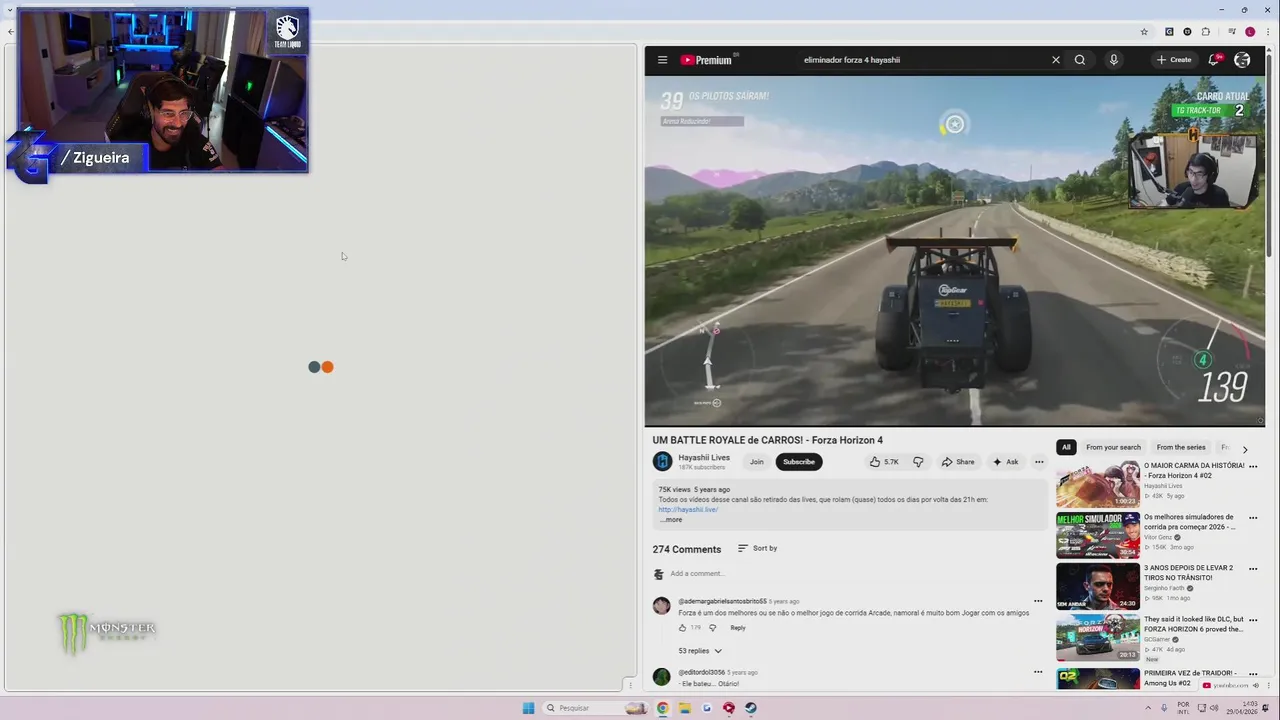Play '3 ANOS DEPOIS DE LEVAR 2 TIROS' thumbnail

click(x=1098, y=586)
